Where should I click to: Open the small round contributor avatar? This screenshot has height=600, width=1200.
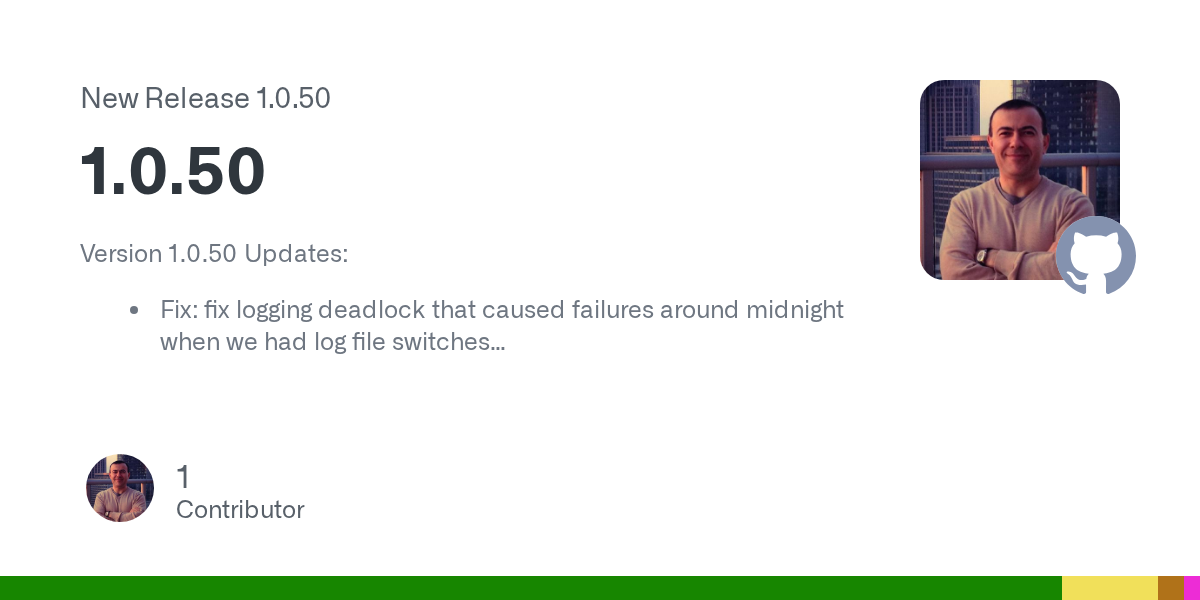[x=120, y=488]
